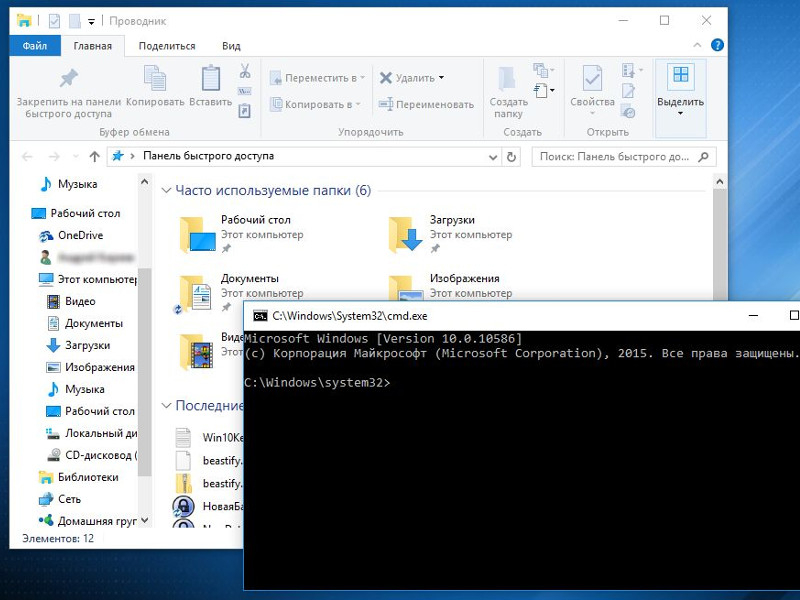Click the Выделить grid icon
800x600 pixels.
tap(681, 75)
